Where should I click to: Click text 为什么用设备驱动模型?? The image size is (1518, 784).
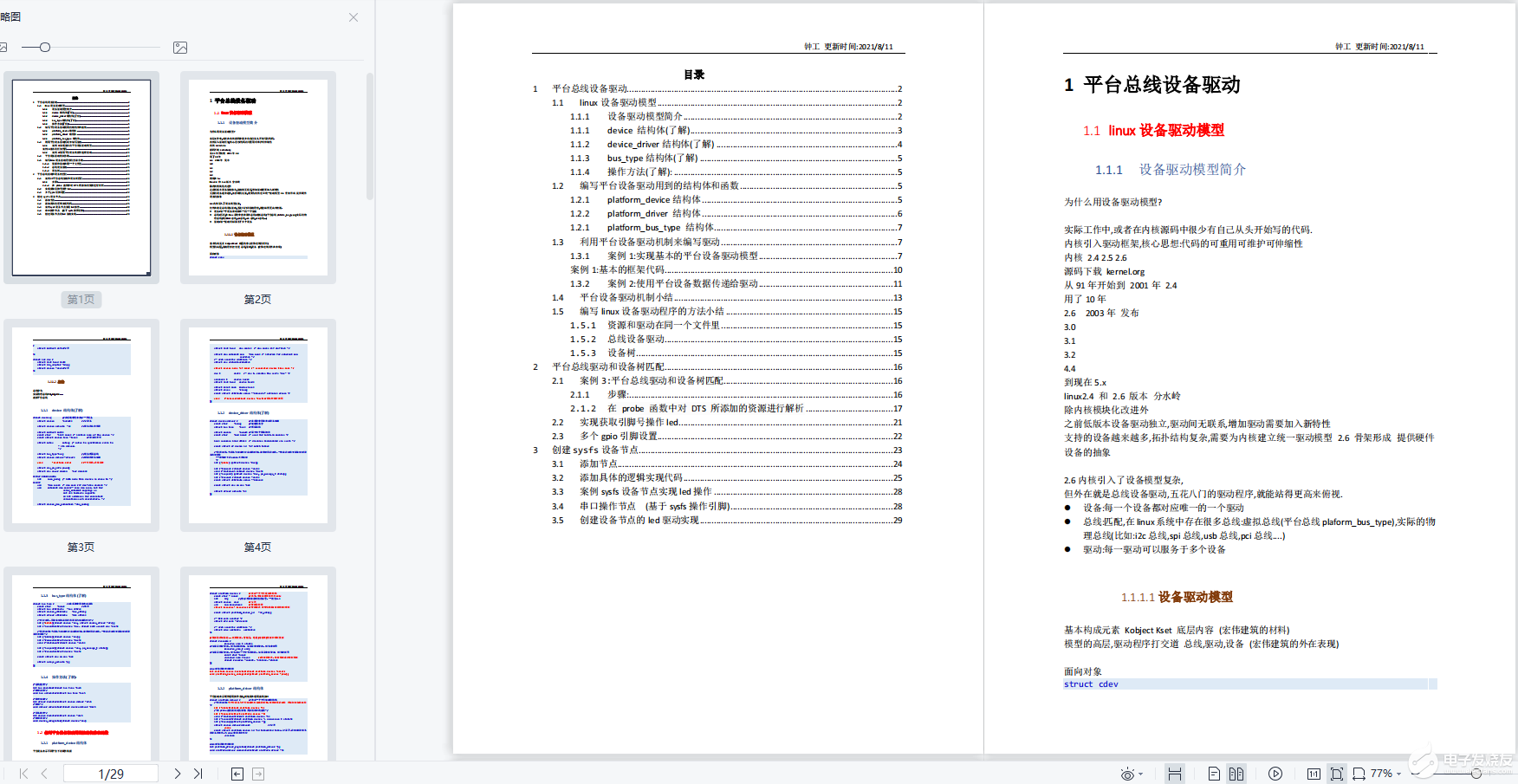pos(1113,202)
